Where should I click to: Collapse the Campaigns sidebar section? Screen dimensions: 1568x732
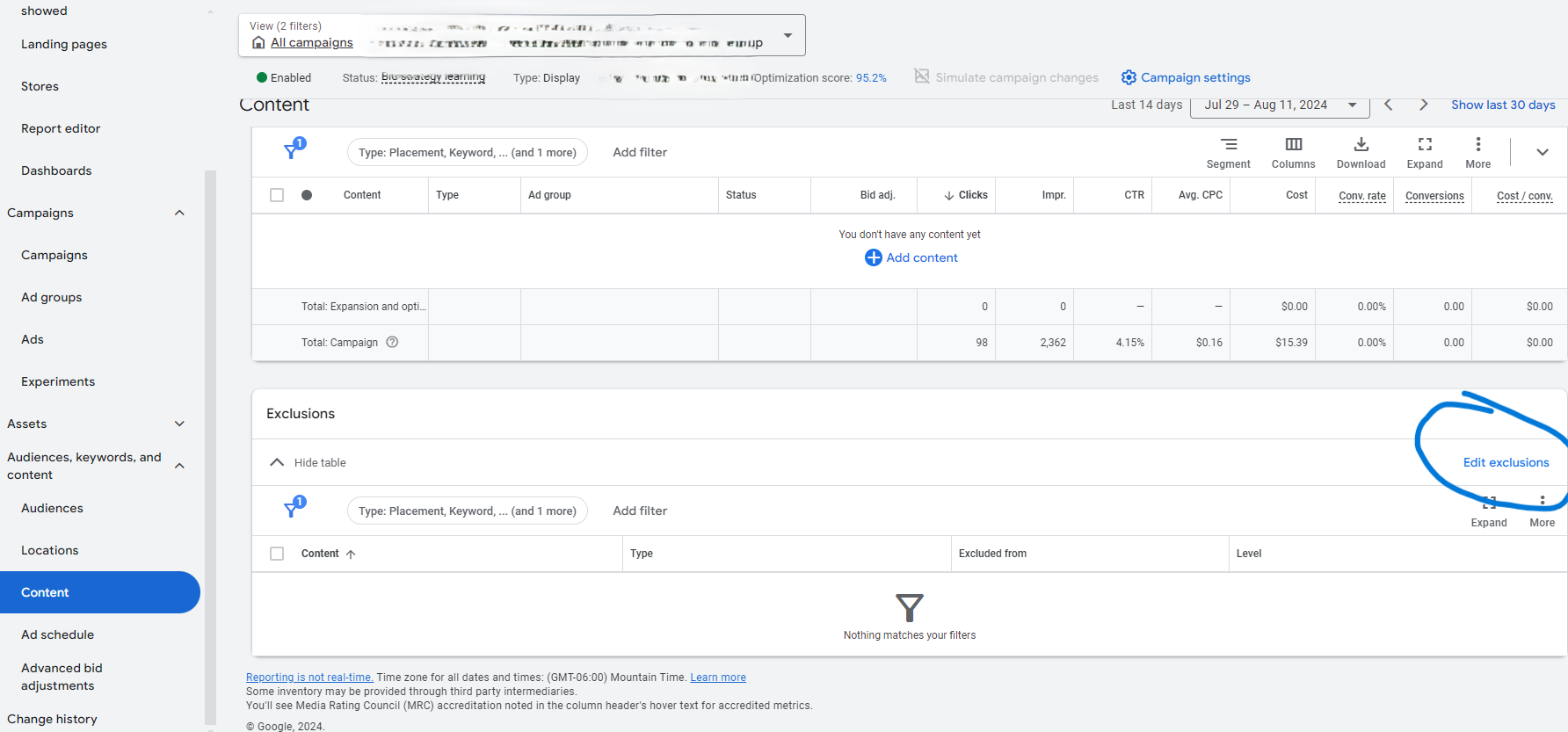[x=179, y=213]
